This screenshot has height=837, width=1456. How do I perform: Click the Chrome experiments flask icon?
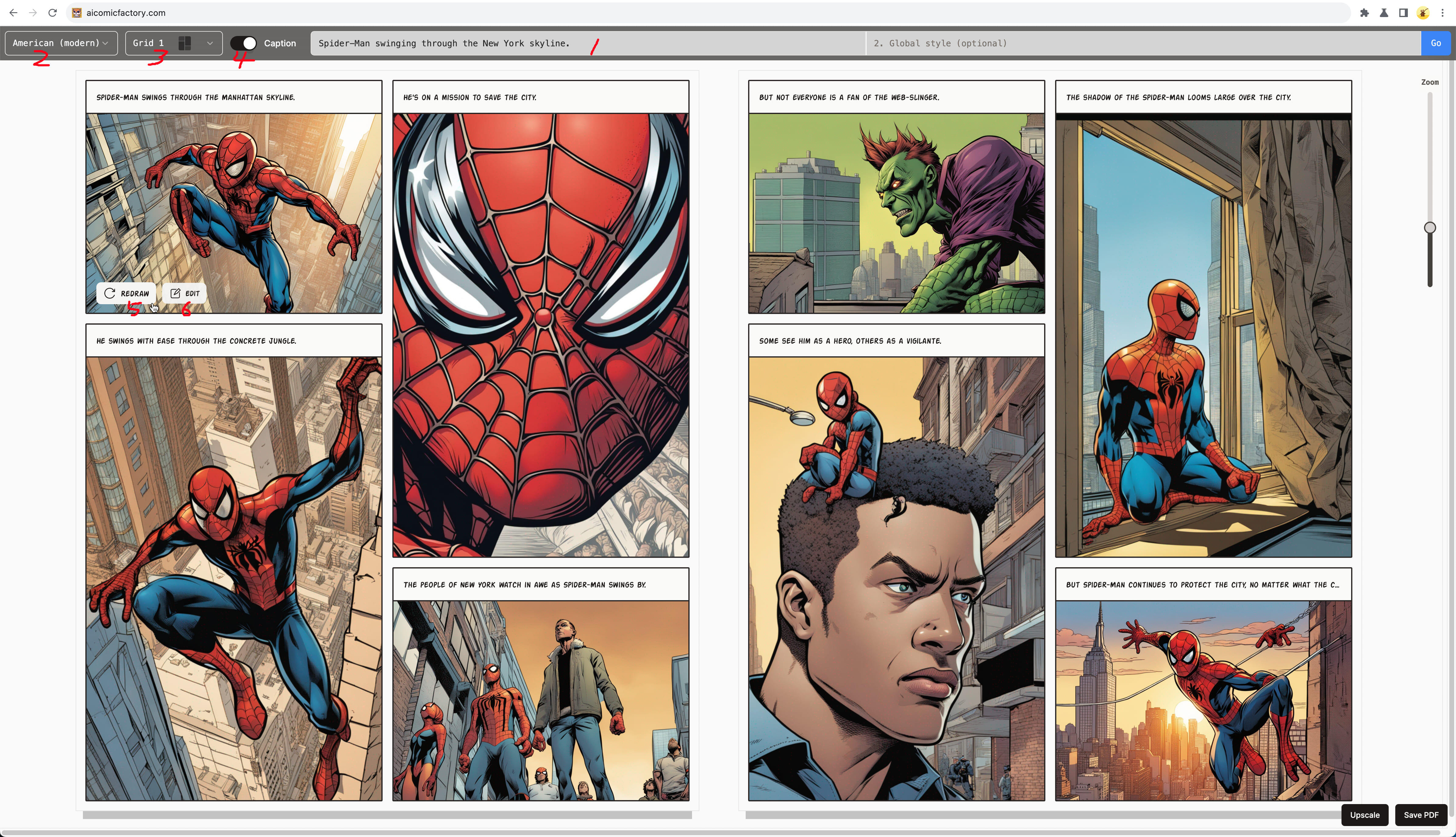pos(1384,12)
